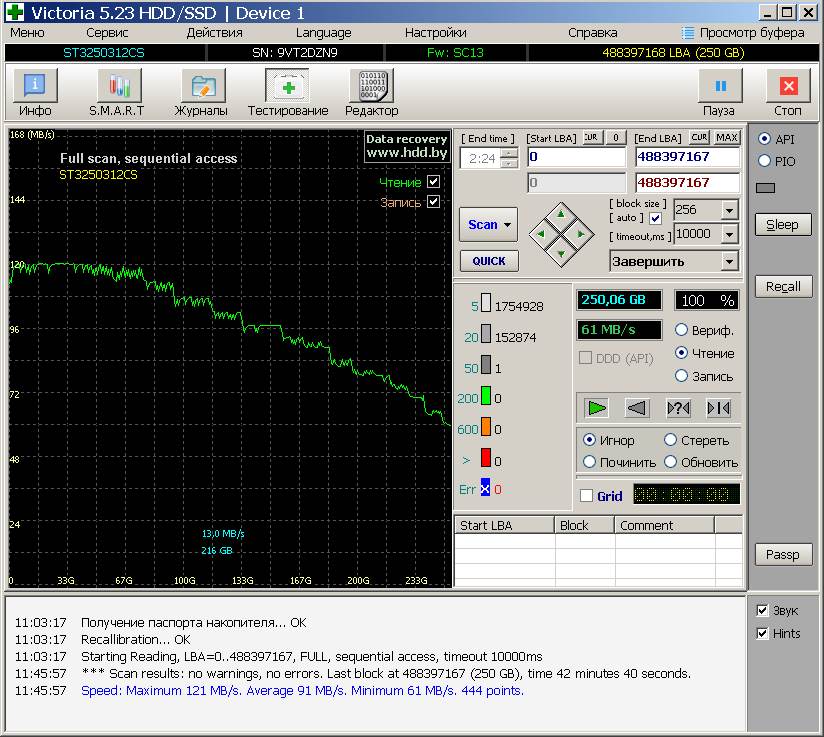
Task: Select the Чтение read mode
Action: [x=681, y=353]
